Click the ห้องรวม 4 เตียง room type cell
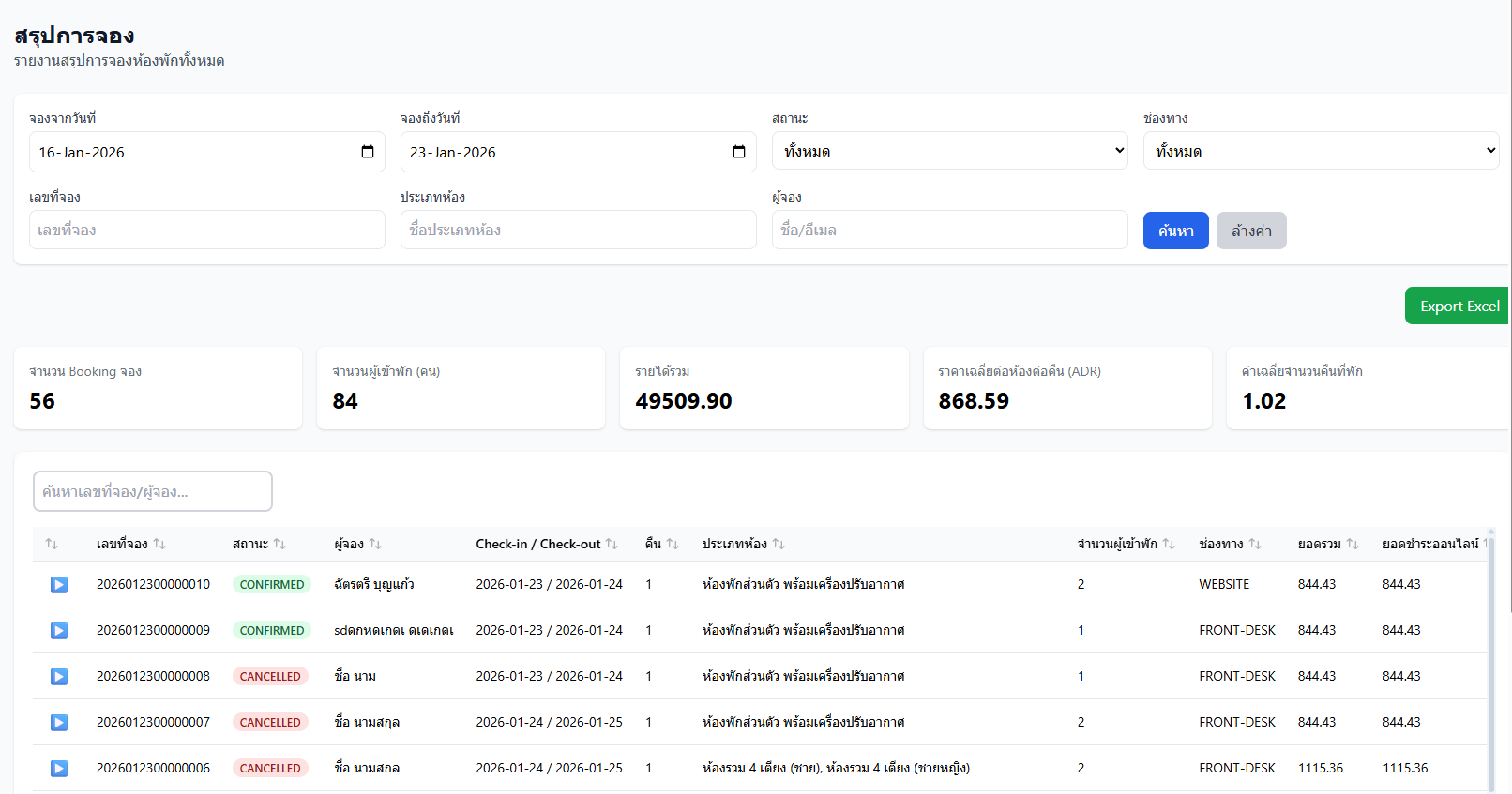Screen dimensions: 1512x794 pos(836,768)
